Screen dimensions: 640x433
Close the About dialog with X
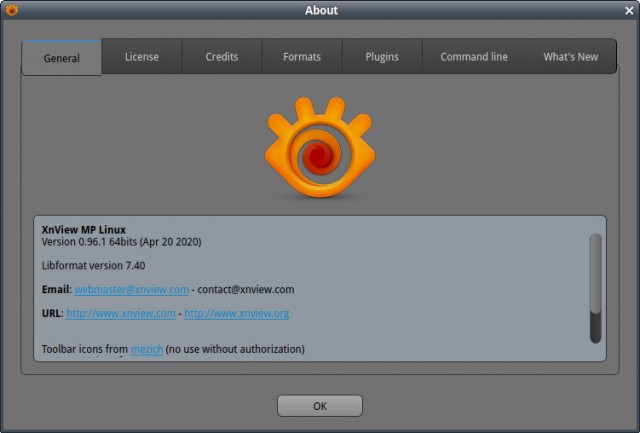(x=629, y=10)
